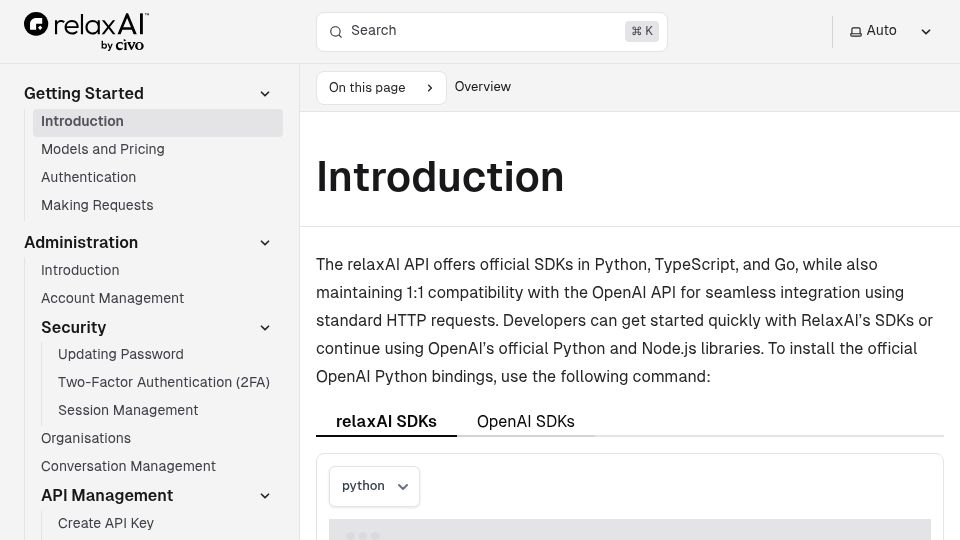Open the Models and Pricing page
The height and width of the screenshot is (540, 960).
pyautogui.click(x=103, y=149)
